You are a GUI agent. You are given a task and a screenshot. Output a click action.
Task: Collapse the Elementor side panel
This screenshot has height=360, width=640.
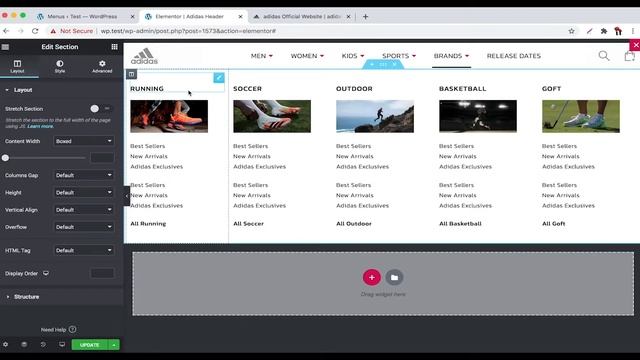(x=127, y=196)
